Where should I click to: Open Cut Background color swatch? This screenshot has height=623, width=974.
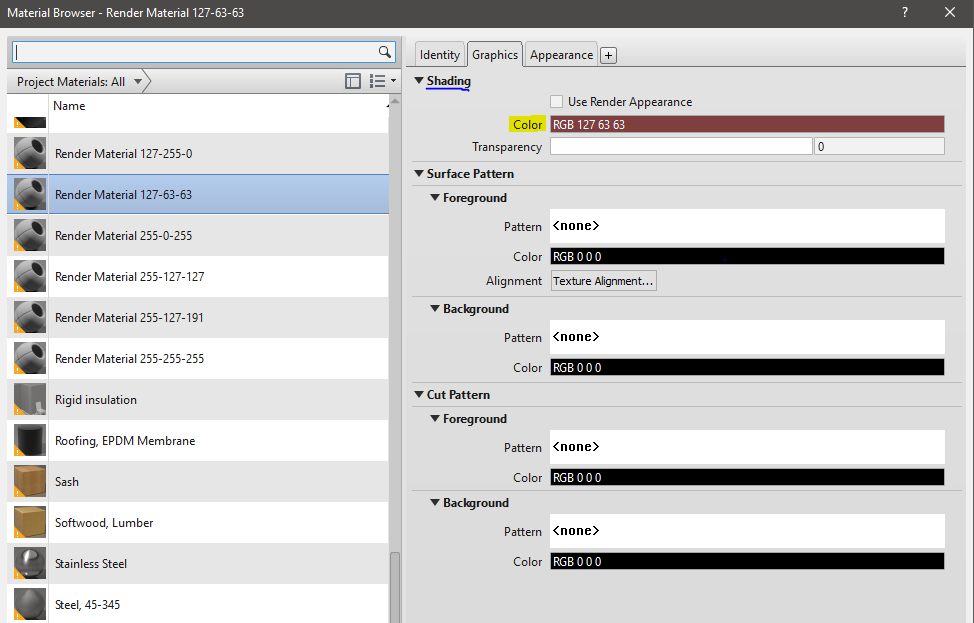pos(747,561)
